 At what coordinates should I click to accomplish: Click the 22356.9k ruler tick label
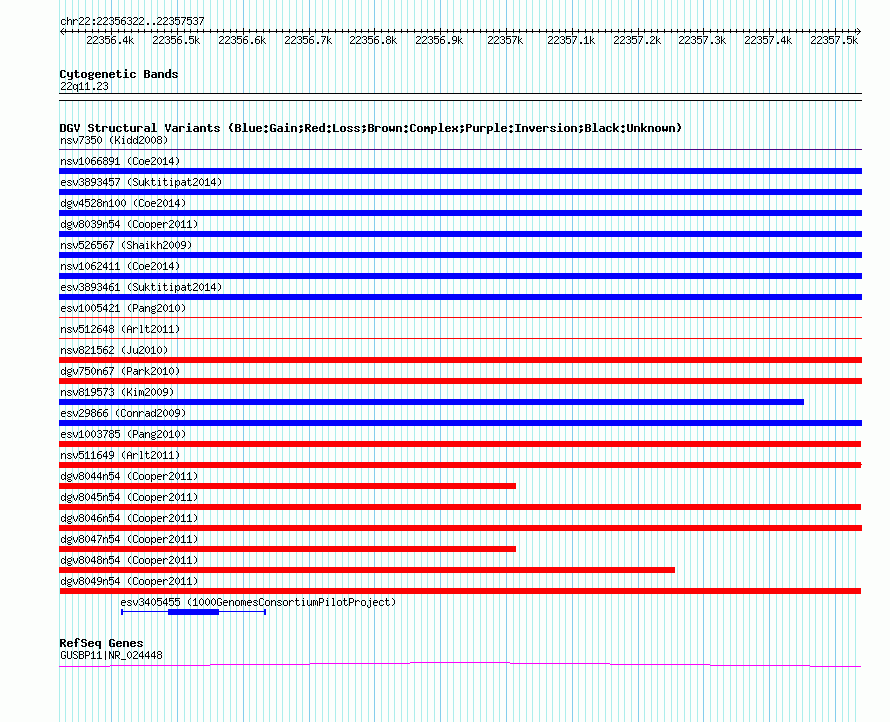point(439,40)
